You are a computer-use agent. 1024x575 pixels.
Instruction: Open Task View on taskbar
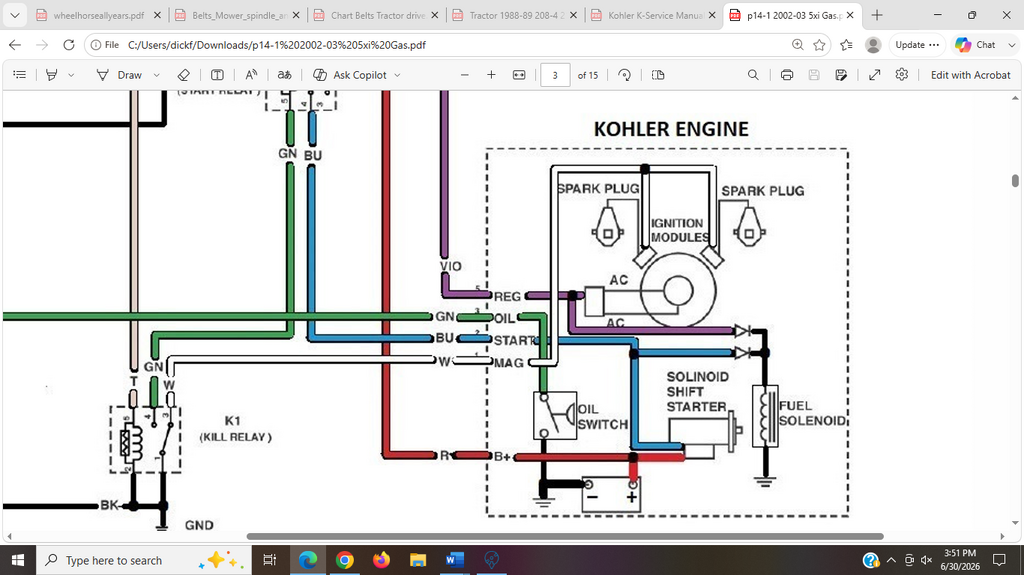269,560
